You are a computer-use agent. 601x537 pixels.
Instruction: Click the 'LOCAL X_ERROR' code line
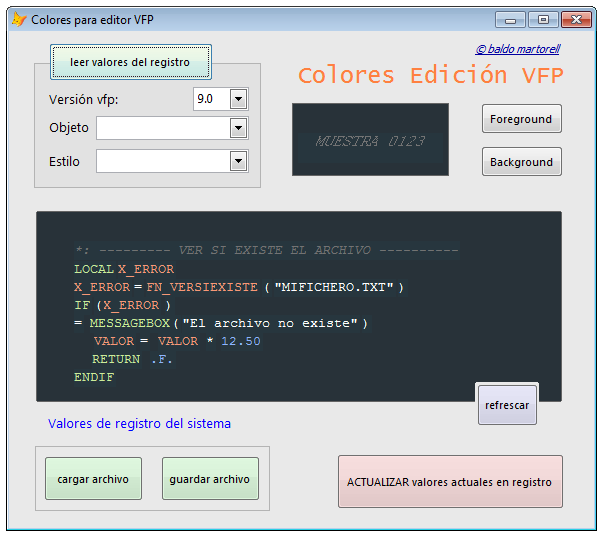pos(124,269)
